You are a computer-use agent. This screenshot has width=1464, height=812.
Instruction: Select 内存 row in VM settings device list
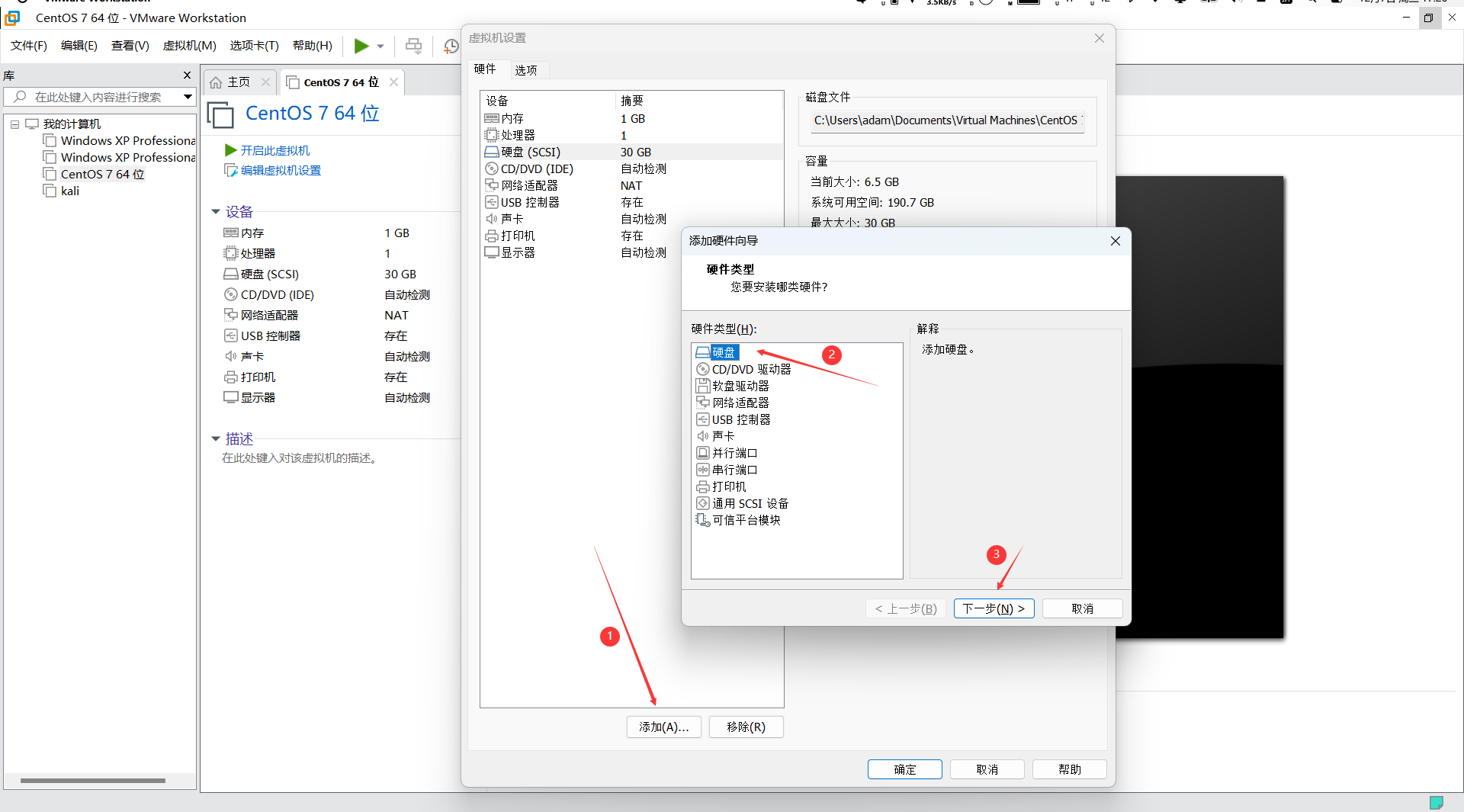(x=631, y=118)
